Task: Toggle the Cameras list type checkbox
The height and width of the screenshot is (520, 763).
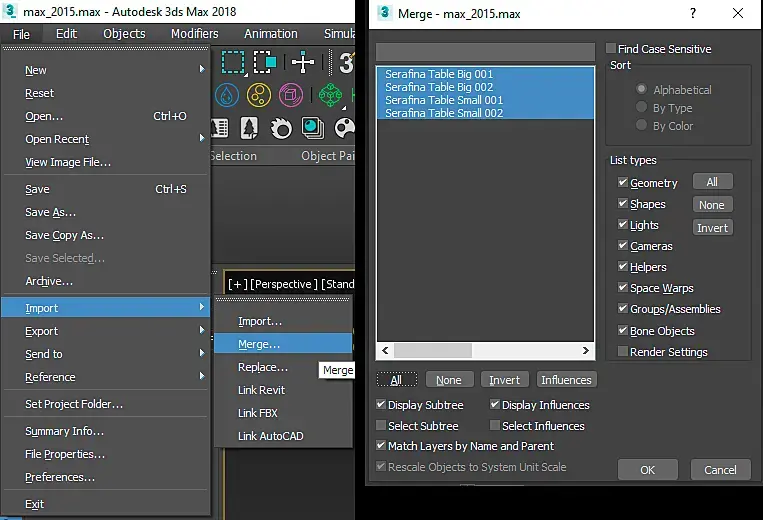Action: 622,245
